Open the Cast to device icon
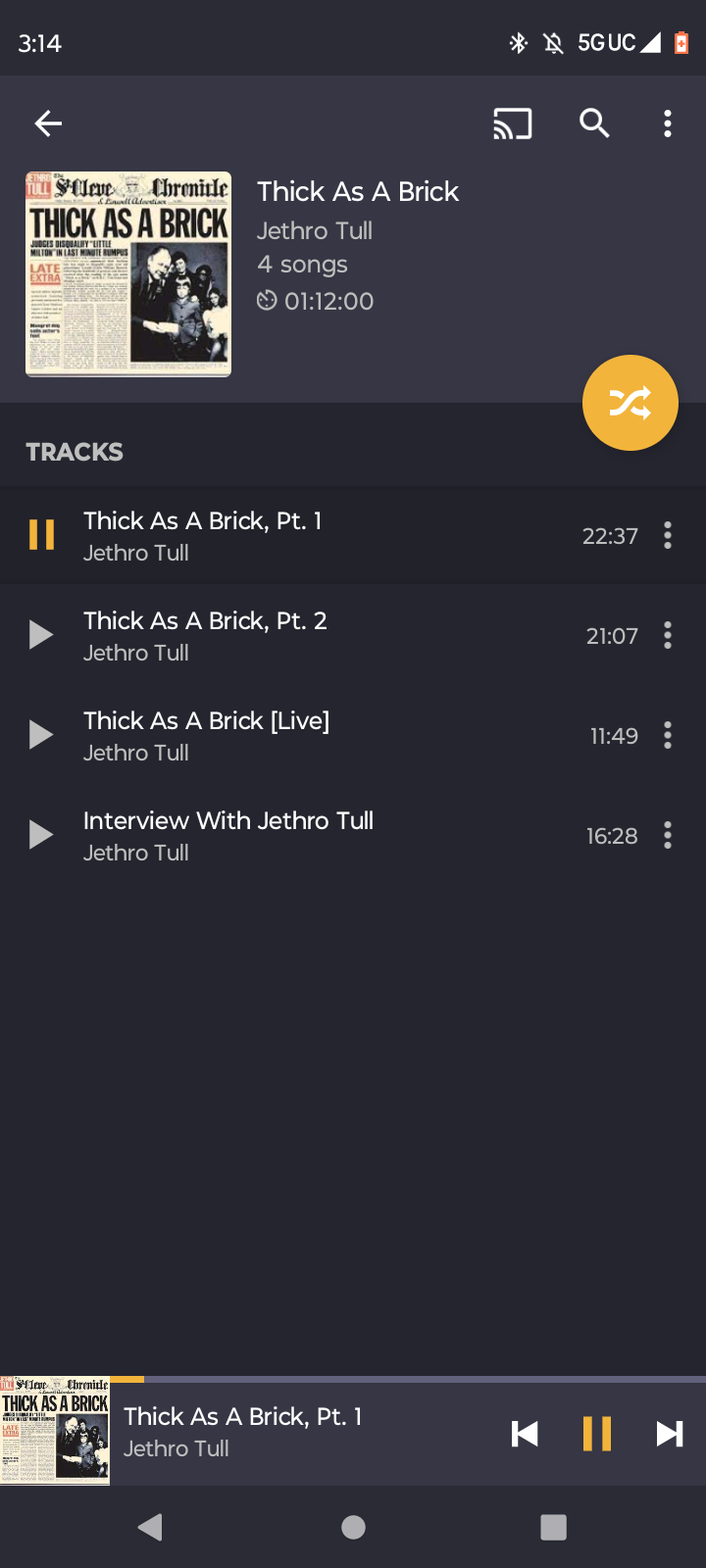706x1568 pixels. tap(512, 123)
